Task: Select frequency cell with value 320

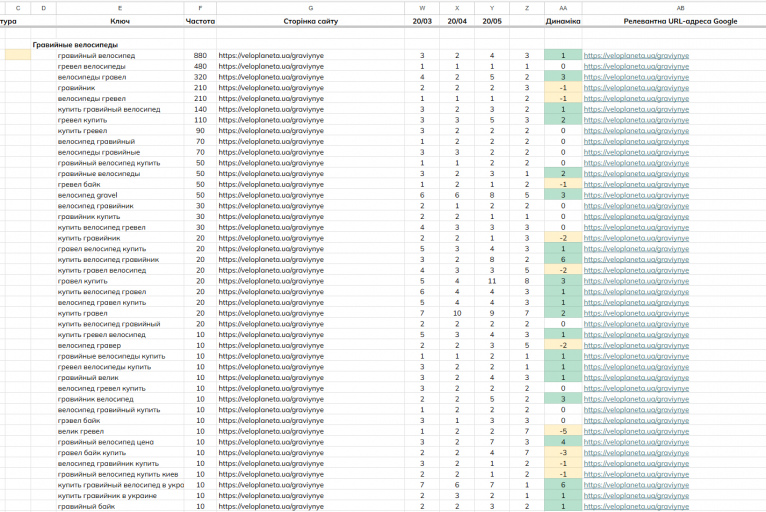Action: [200, 77]
